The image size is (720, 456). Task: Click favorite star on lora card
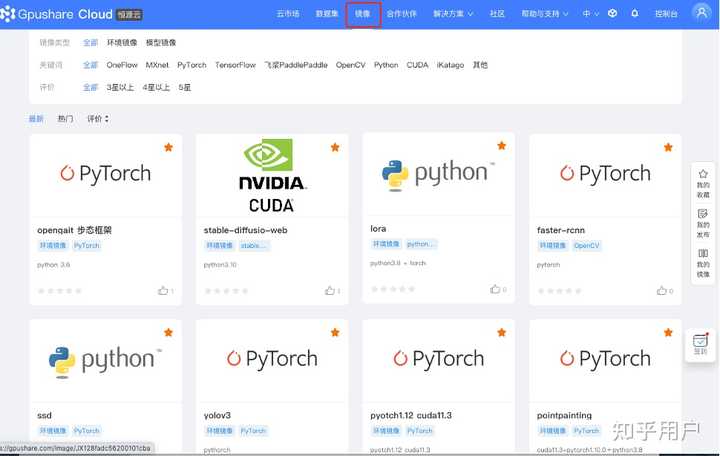[502, 146]
